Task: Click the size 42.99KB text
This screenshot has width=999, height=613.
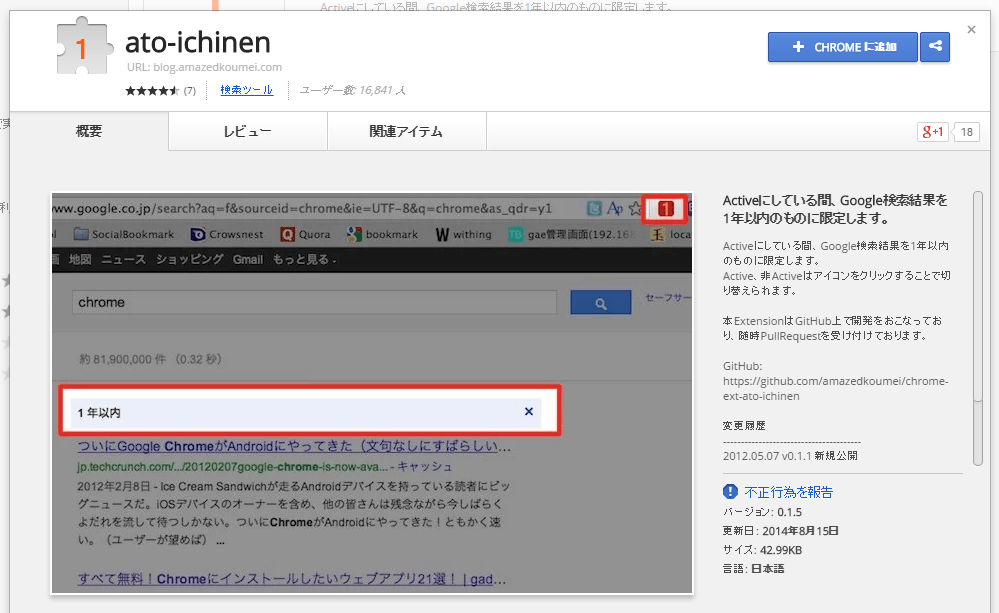Action: (763, 550)
